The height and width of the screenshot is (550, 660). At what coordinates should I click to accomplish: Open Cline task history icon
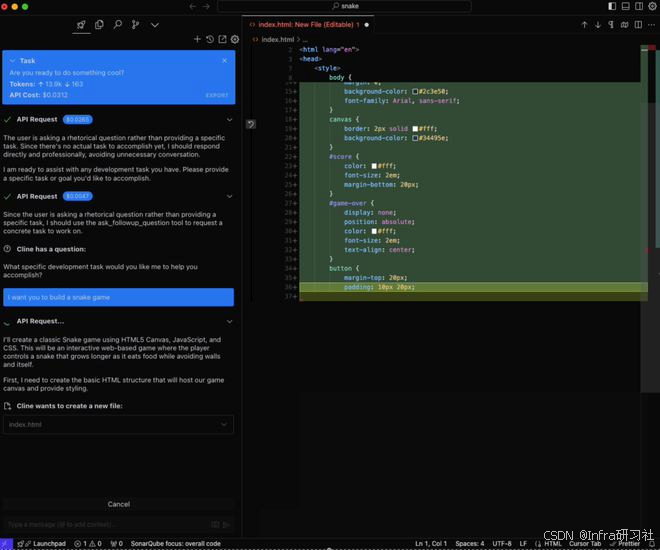[x=210, y=39]
